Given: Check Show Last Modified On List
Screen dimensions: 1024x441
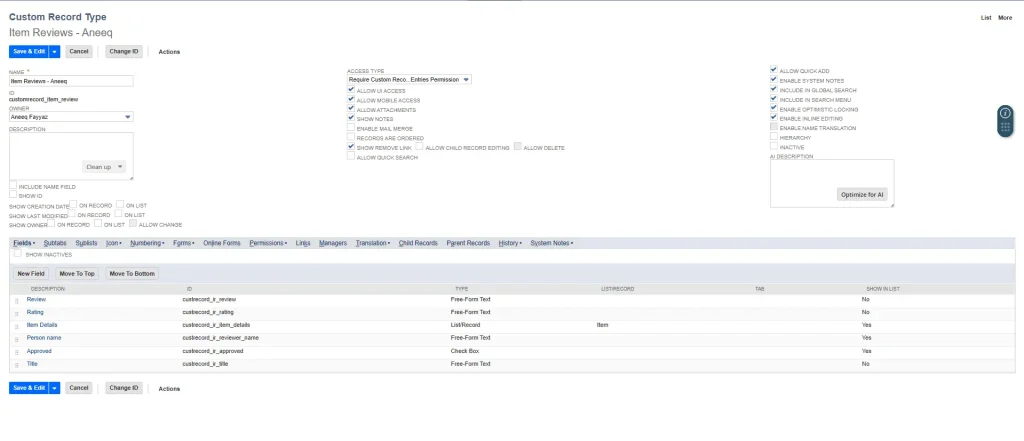Looking at the screenshot, I should (x=118, y=214).
